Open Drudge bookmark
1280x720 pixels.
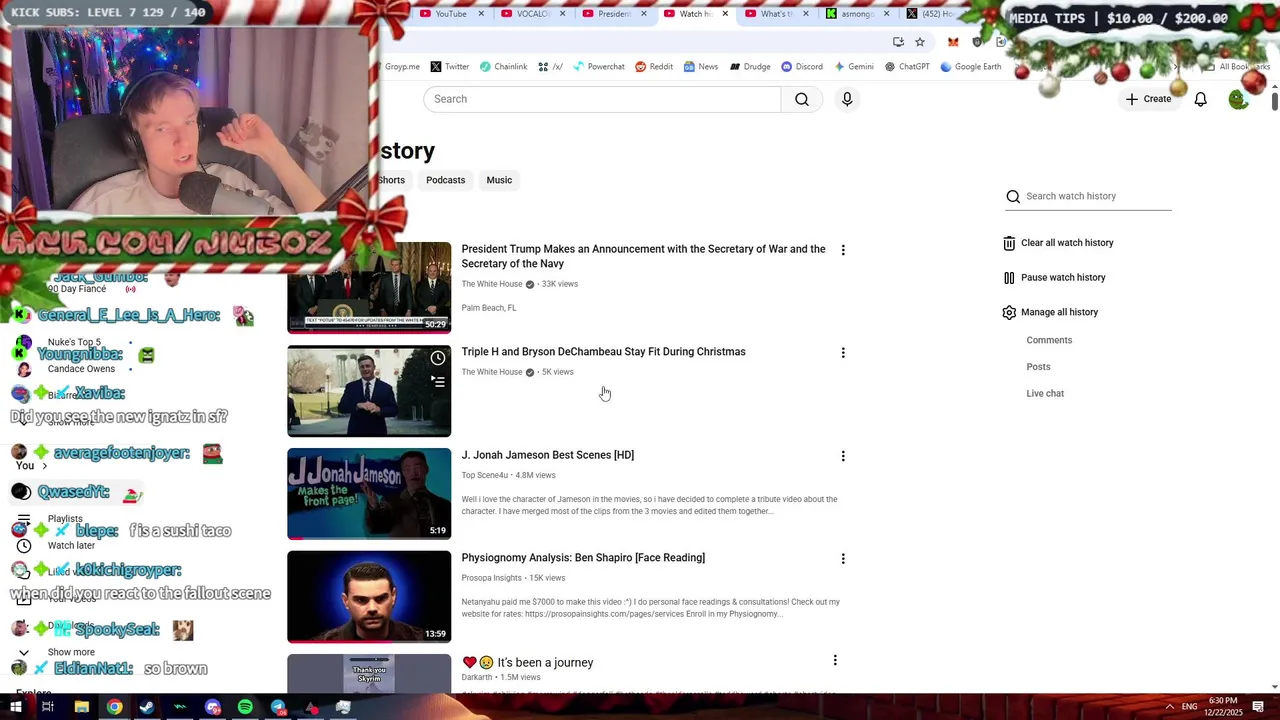pos(750,67)
